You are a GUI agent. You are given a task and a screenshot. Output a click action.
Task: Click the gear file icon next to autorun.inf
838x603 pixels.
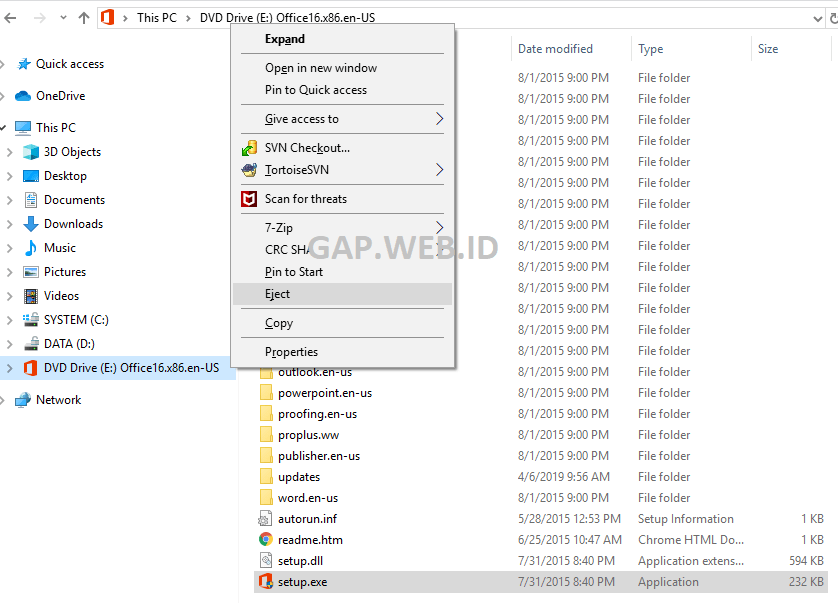[x=266, y=519]
